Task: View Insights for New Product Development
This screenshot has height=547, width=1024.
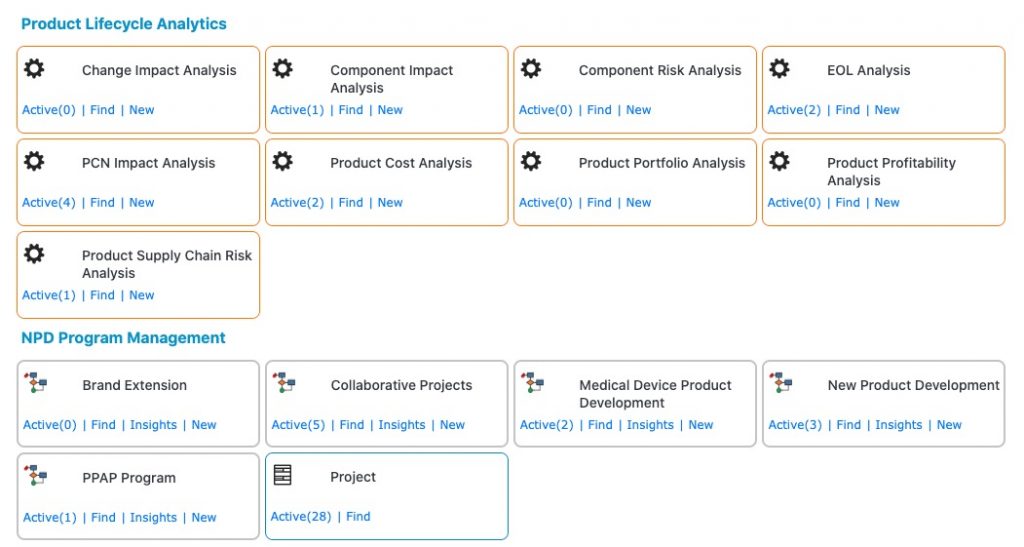Action: tap(898, 425)
